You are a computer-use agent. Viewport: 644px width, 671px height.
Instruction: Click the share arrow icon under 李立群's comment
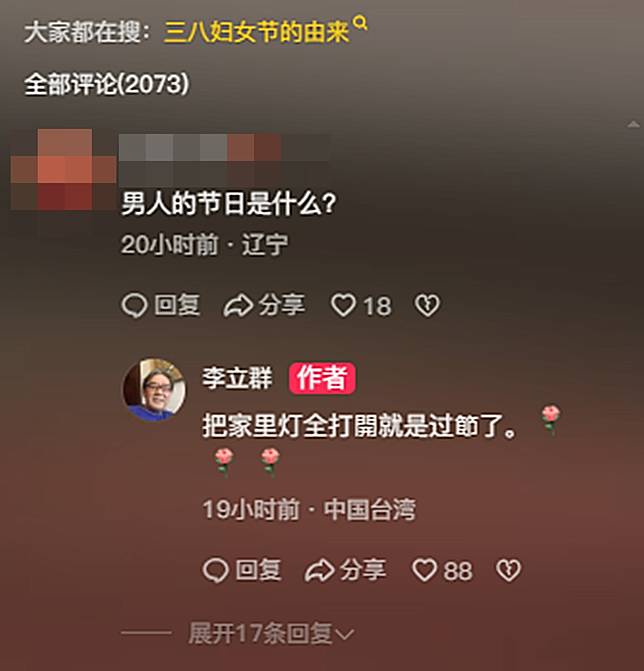coord(320,570)
